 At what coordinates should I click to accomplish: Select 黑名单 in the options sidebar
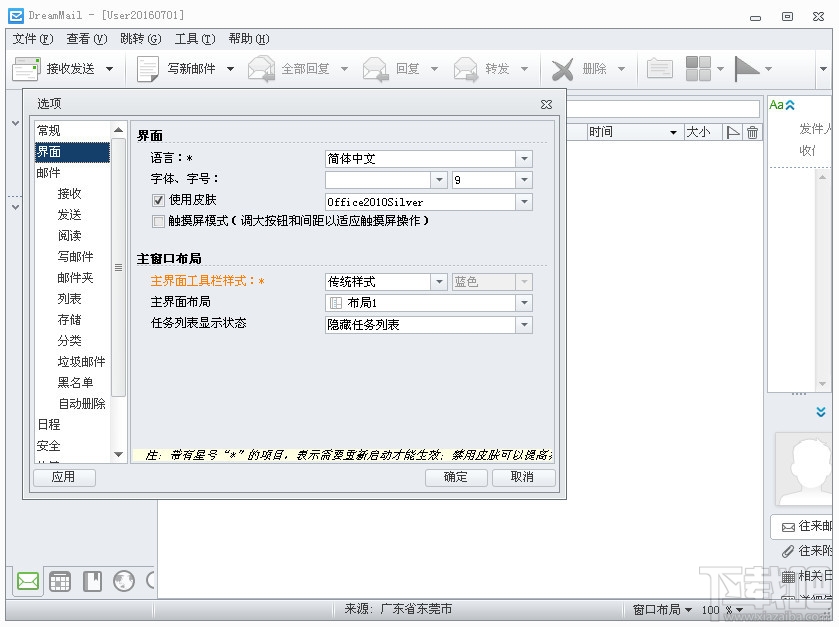[75, 382]
